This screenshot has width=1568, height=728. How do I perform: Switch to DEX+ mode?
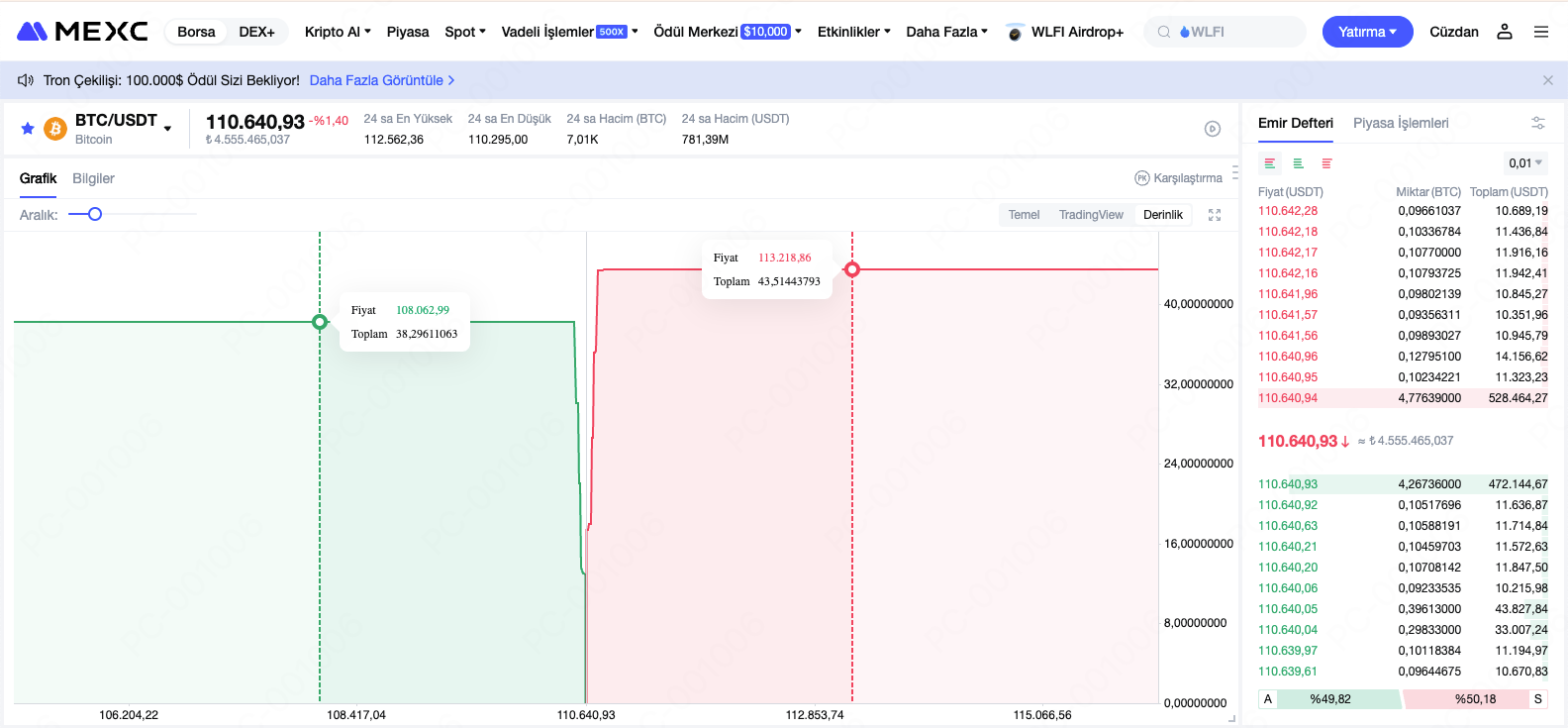(257, 32)
